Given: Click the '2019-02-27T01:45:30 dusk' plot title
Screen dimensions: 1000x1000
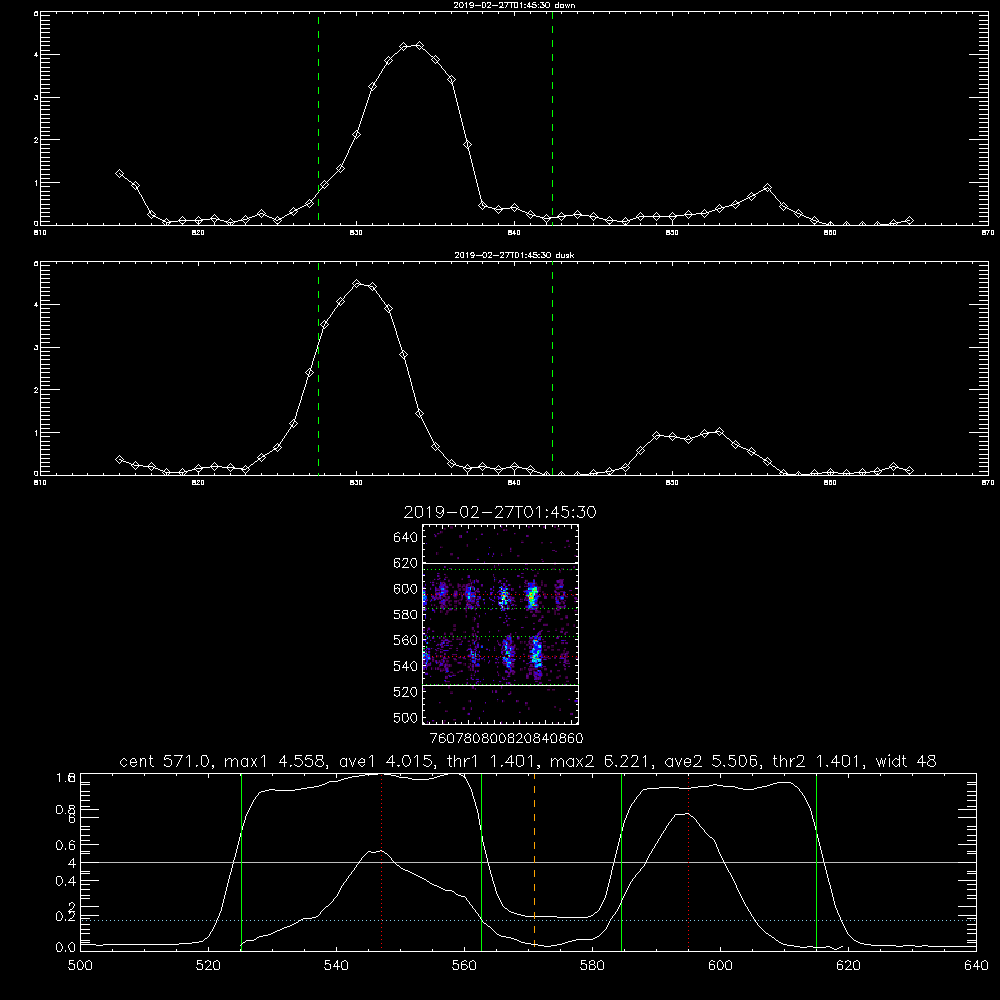Looking at the screenshot, I should pos(513,255).
